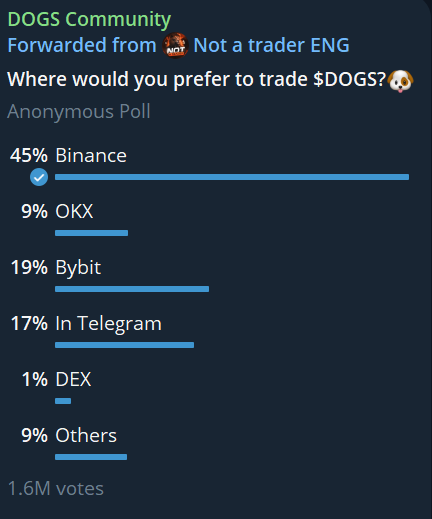
Task: Click the 45% Binance percentage label
Action: click(x=29, y=155)
